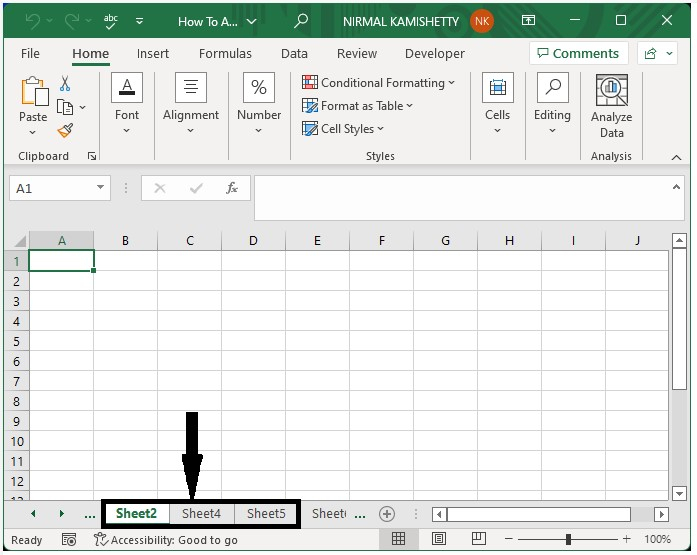Switch to Page Layout view
Screen dimensions: 697x555
[x=439, y=540]
